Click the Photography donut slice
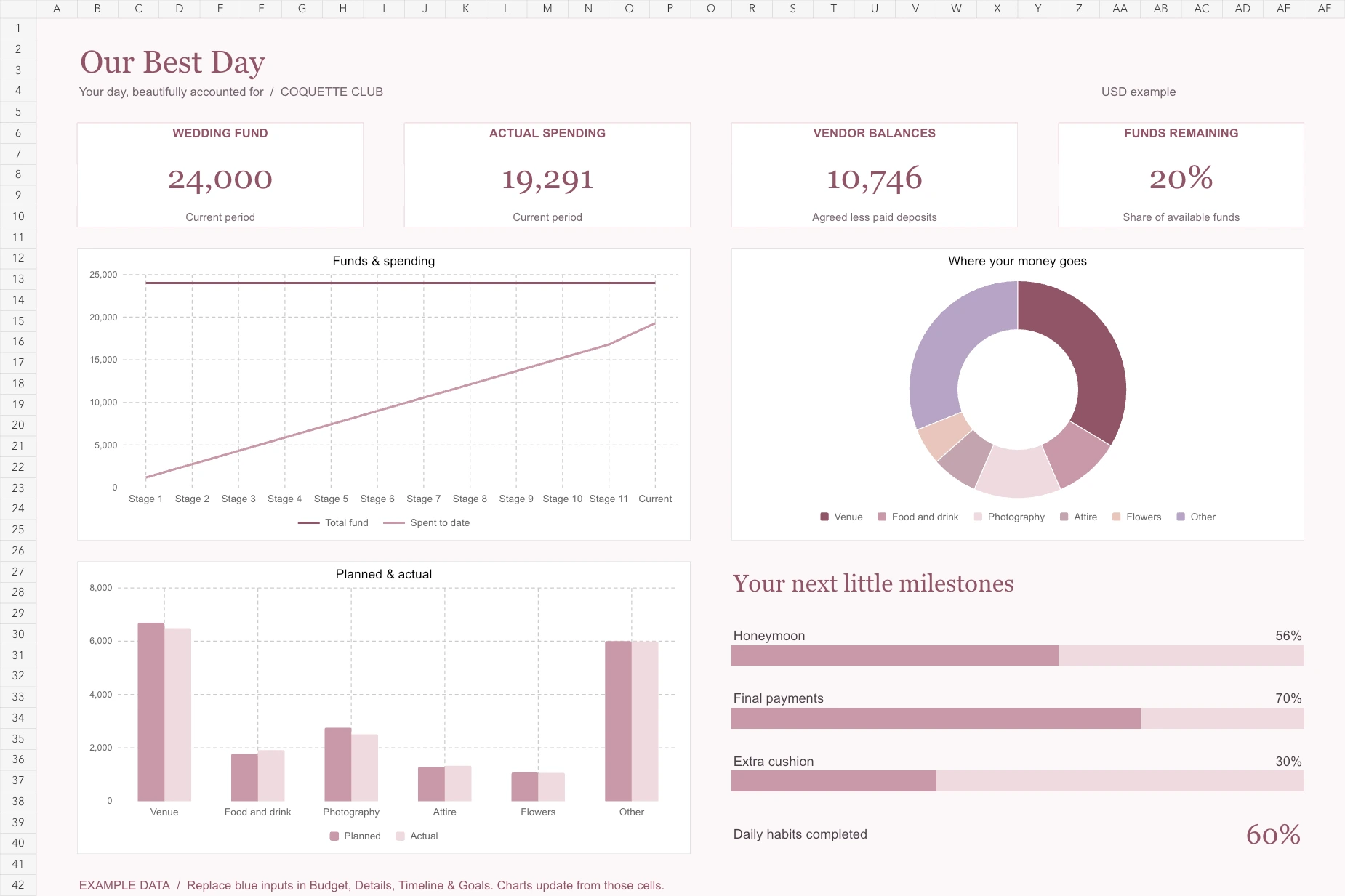 pos(1017,472)
